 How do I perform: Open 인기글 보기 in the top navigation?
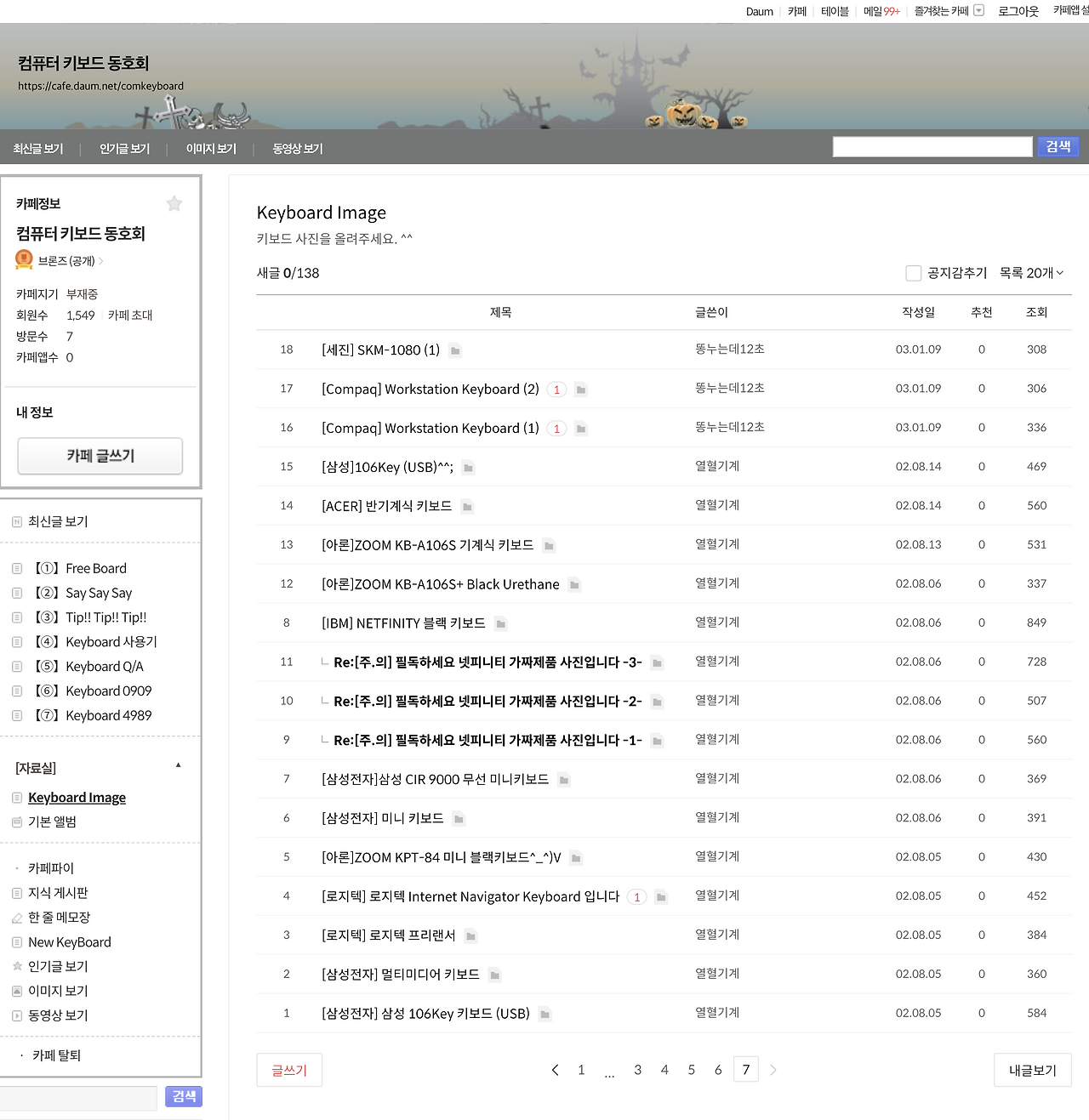[125, 149]
